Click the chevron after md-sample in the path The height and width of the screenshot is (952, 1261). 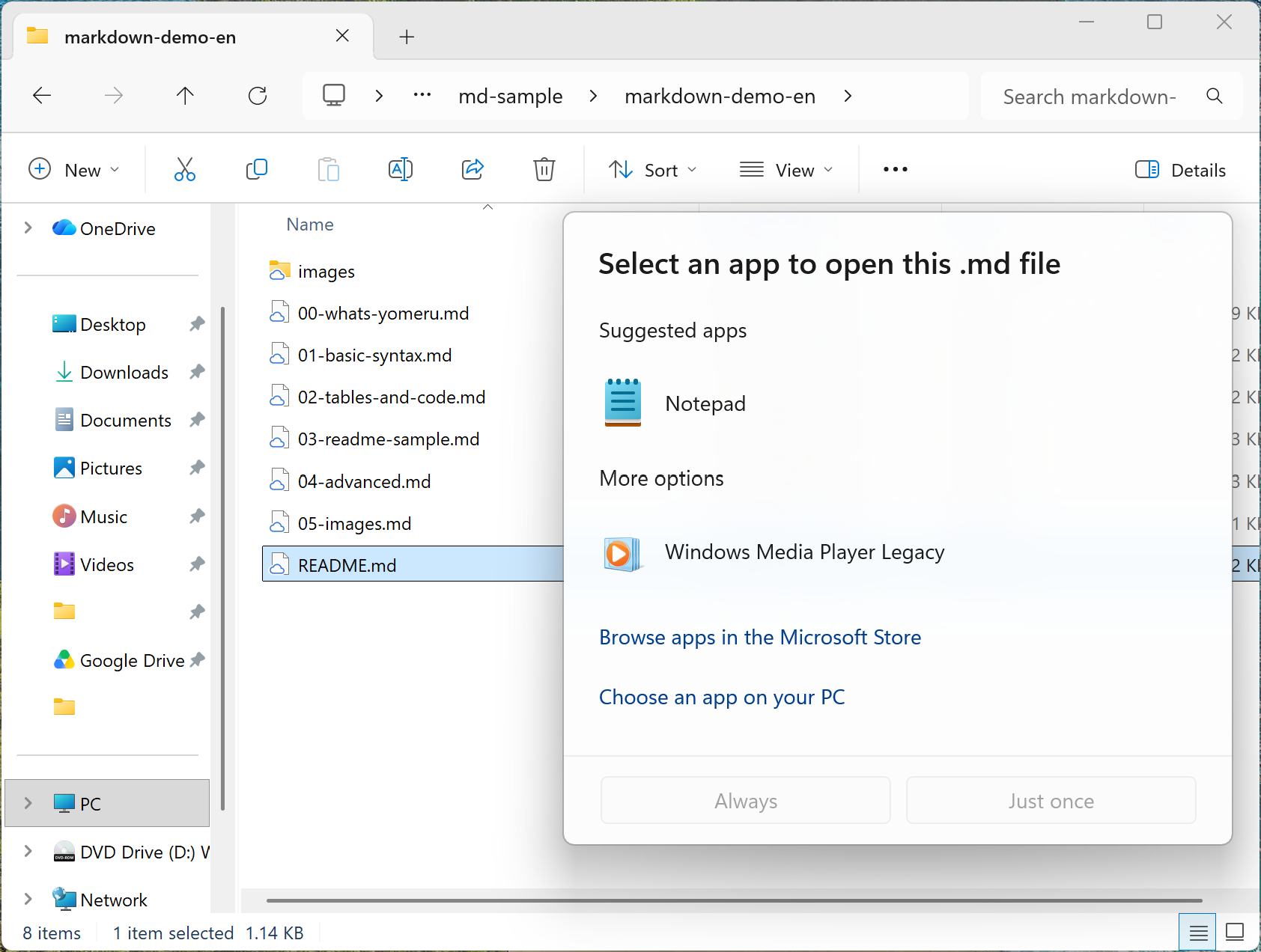point(593,96)
